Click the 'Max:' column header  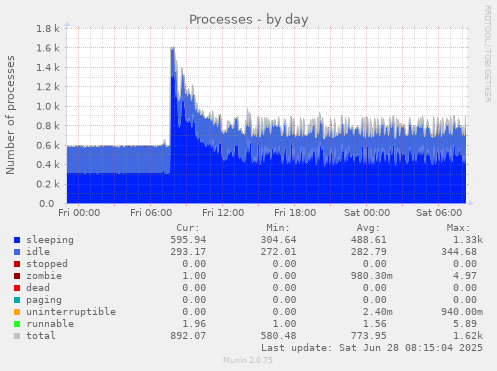[x=458, y=228]
